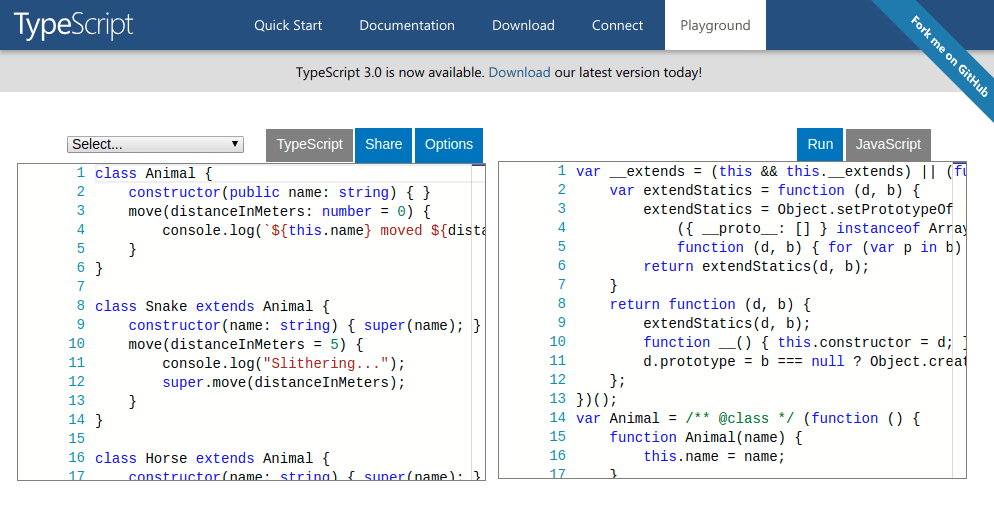Click the JavaScript output button
This screenshot has width=994, height=524.
point(888,144)
